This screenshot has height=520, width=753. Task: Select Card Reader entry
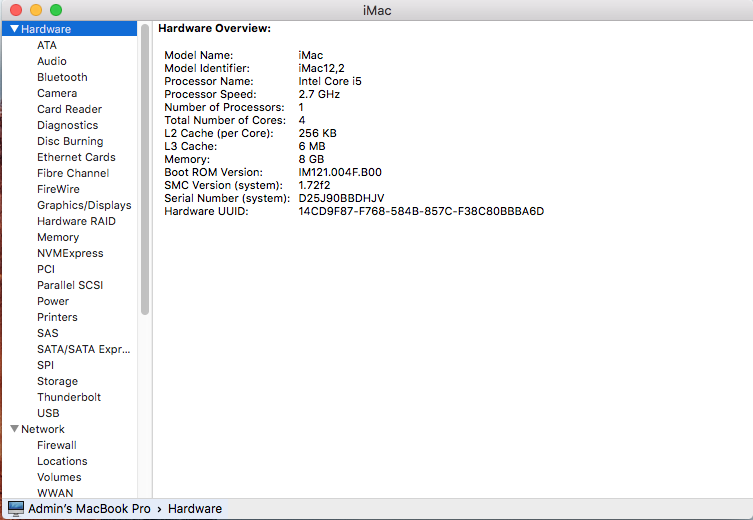tap(70, 109)
